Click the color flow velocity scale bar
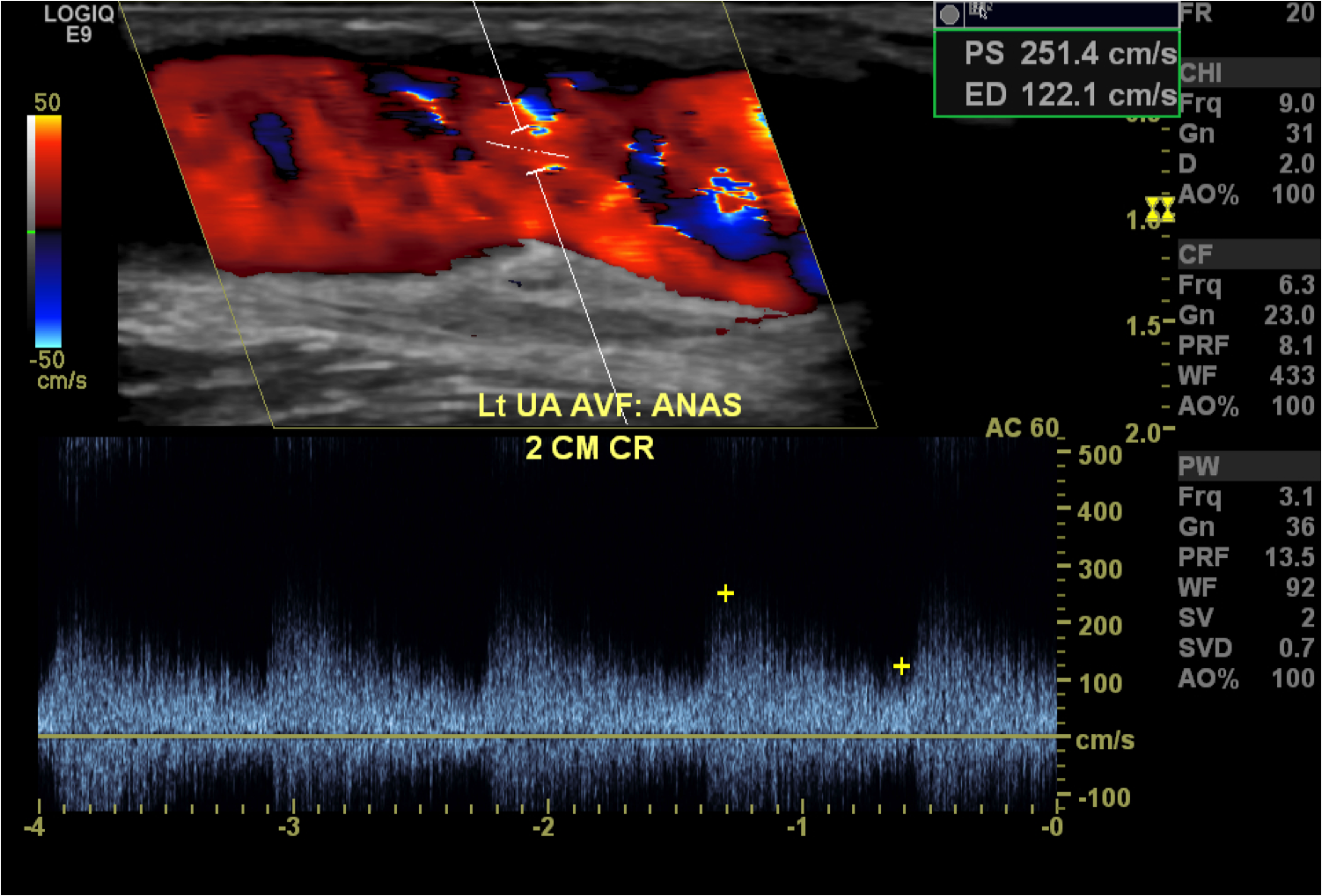This screenshot has width=1322, height=896. pyautogui.click(x=48, y=231)
